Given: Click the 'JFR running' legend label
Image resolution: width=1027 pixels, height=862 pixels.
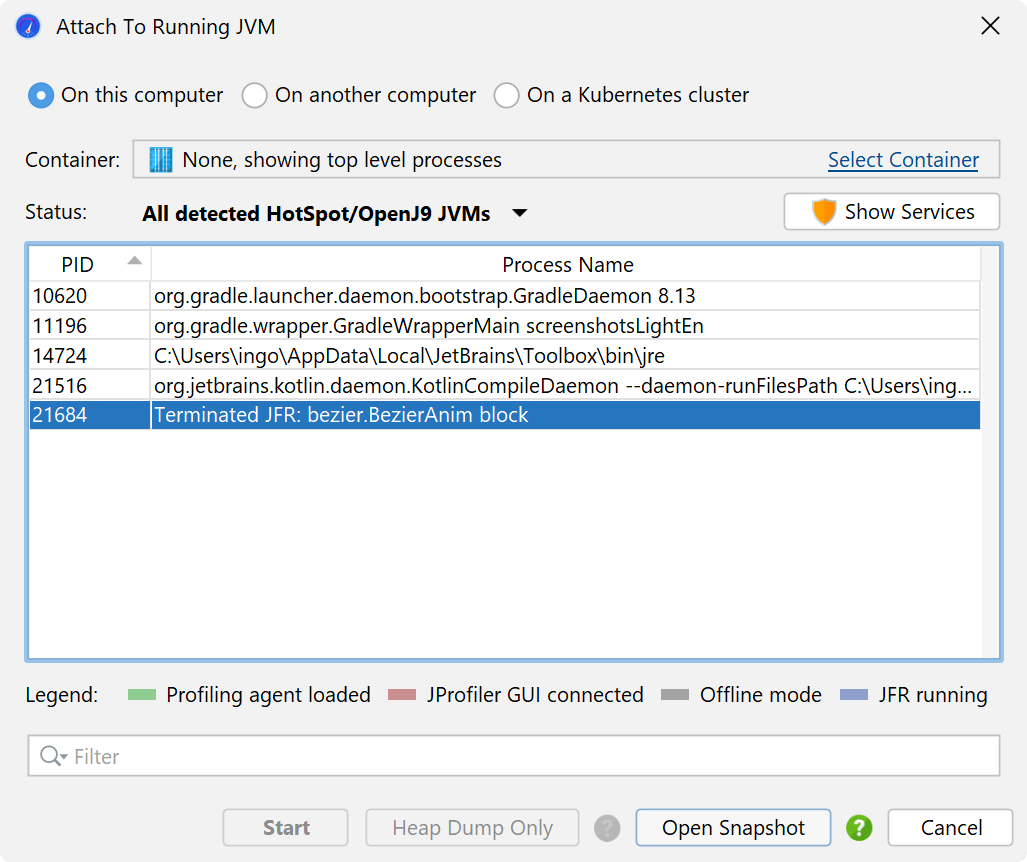Looking at the screenshot, I should pos(933,695).
